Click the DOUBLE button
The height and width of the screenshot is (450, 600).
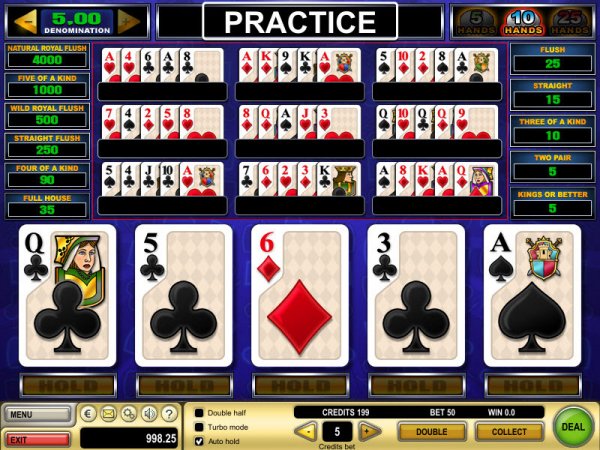pyautogui.click(x=432, y=432)
